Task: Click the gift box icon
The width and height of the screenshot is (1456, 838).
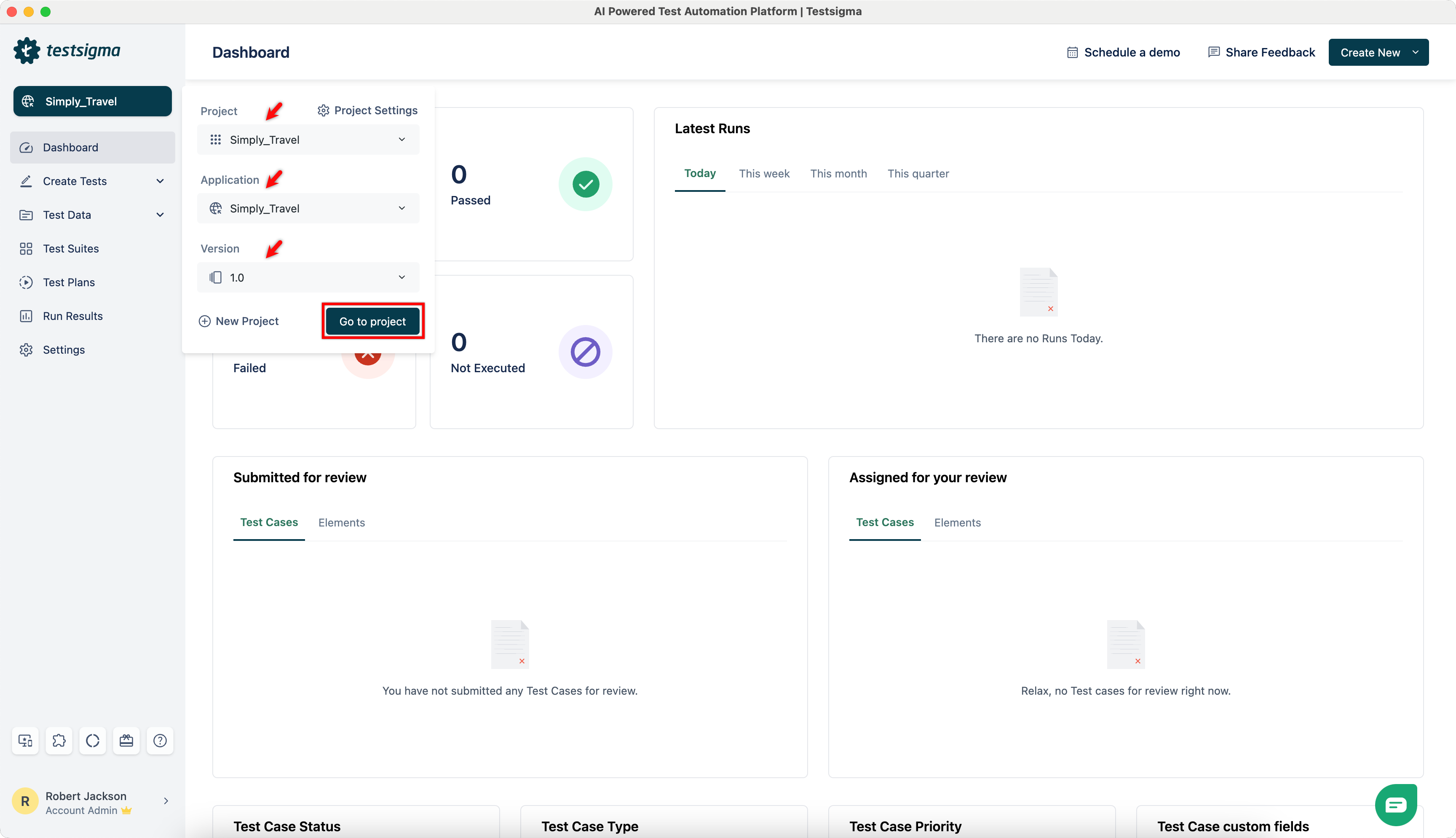Action: pyautogui.click(x=126, y=740)
